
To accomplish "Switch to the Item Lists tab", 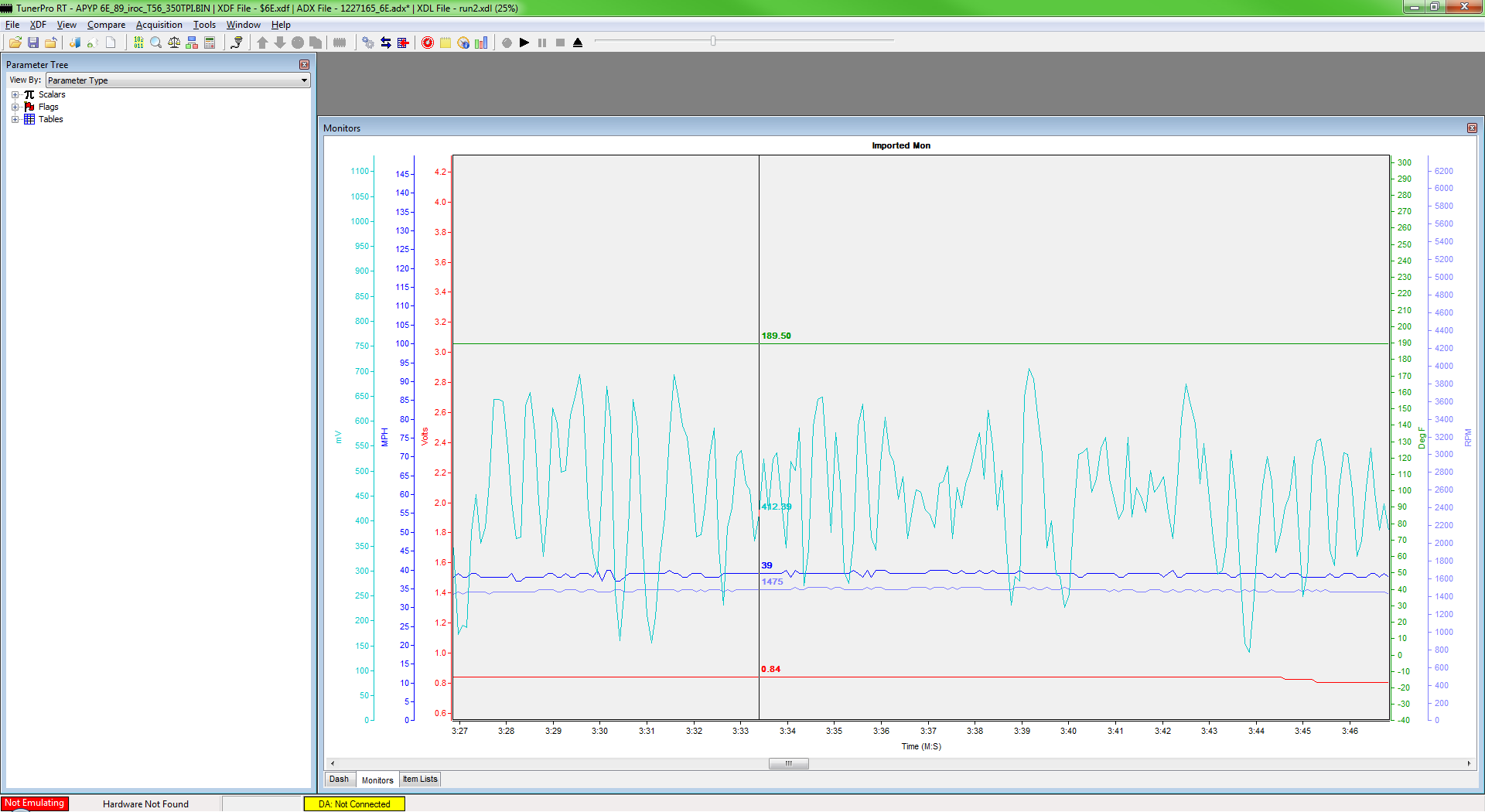I will [420, 779].
